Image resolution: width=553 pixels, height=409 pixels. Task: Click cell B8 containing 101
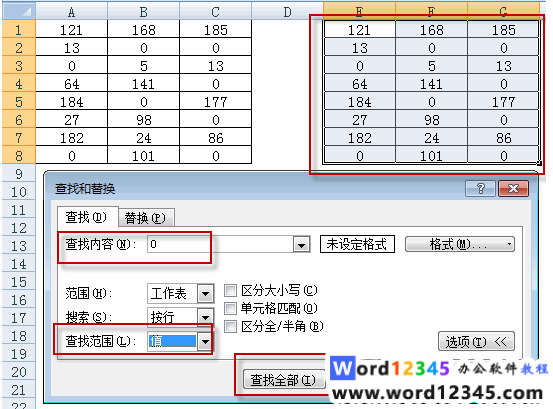tap(144, 155)
